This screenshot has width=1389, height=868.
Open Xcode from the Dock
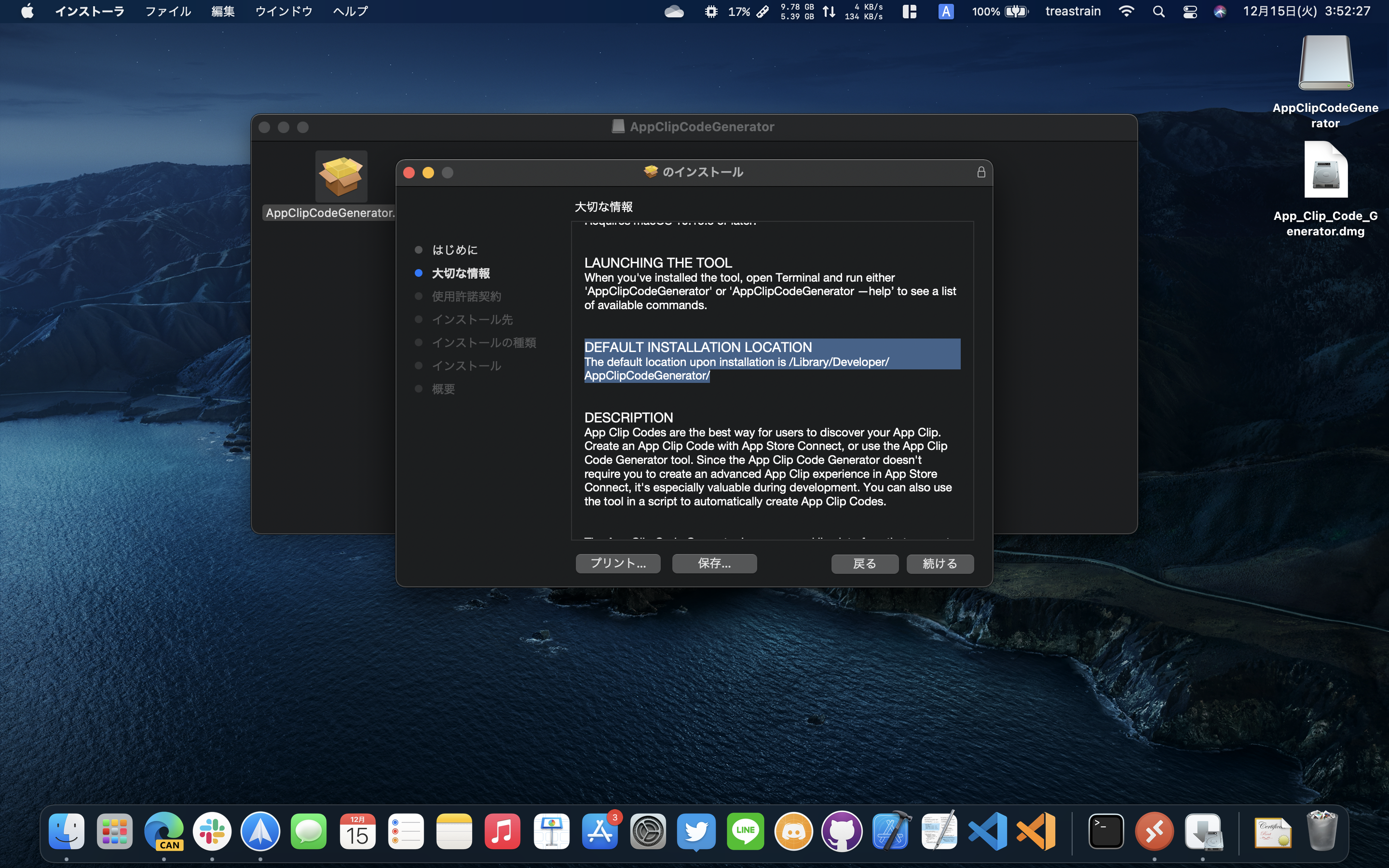click(891, 831)
